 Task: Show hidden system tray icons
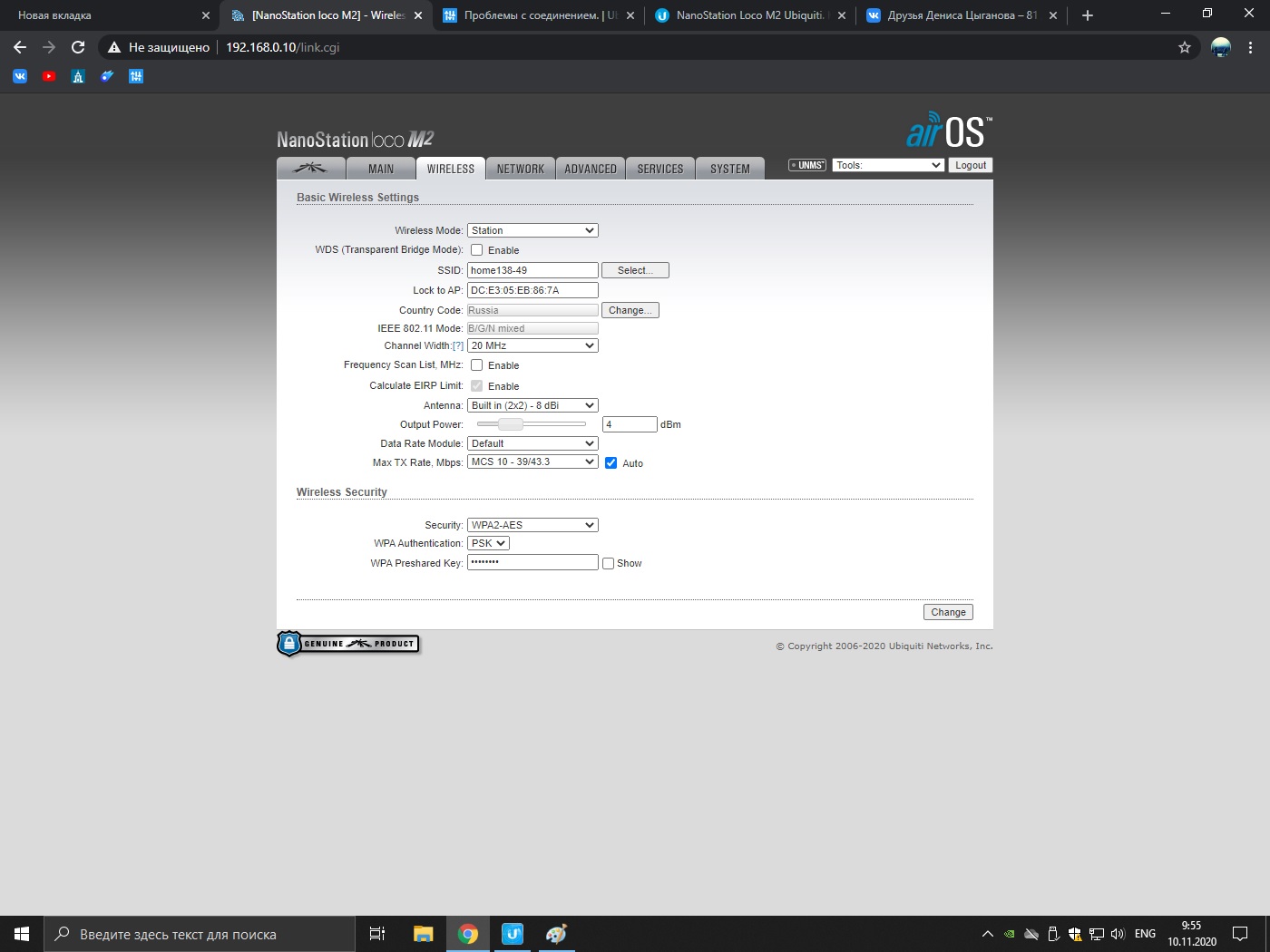click(x=988, y=934)
